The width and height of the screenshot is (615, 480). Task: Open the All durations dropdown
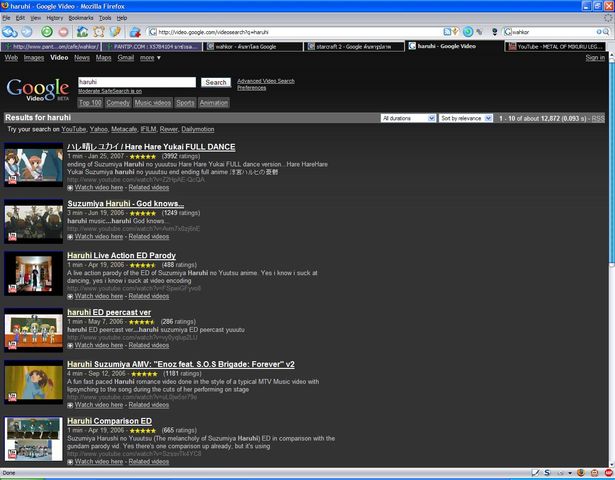click(408, 118)
